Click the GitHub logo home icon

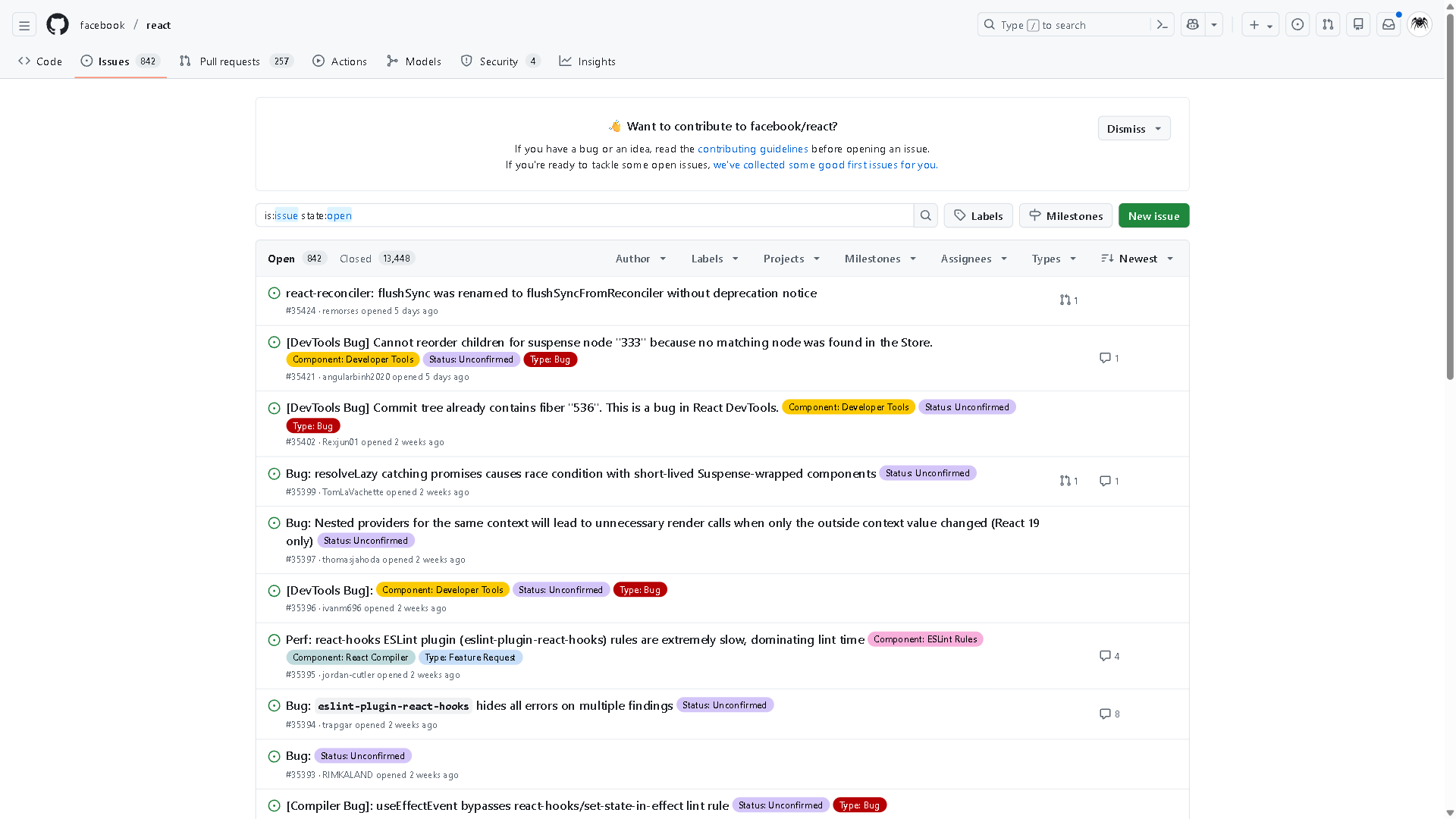pos(58,25)
